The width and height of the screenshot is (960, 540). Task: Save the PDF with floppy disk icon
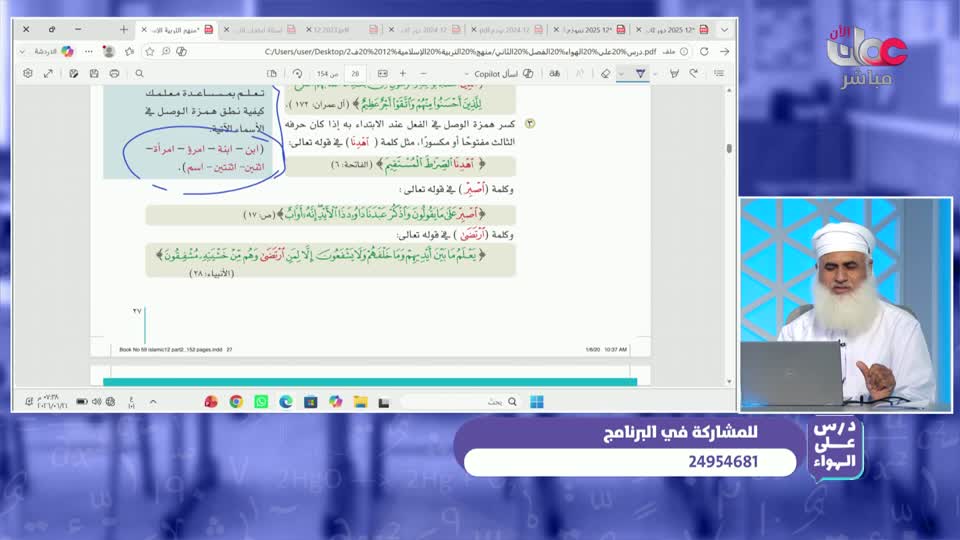94,73
